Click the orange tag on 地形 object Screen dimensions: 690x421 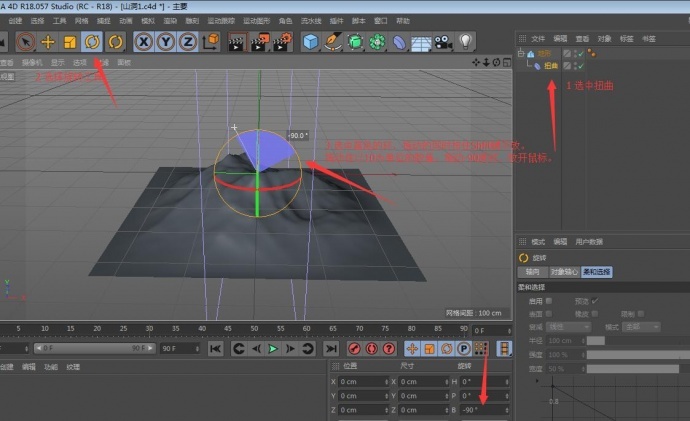coord(591,53)
